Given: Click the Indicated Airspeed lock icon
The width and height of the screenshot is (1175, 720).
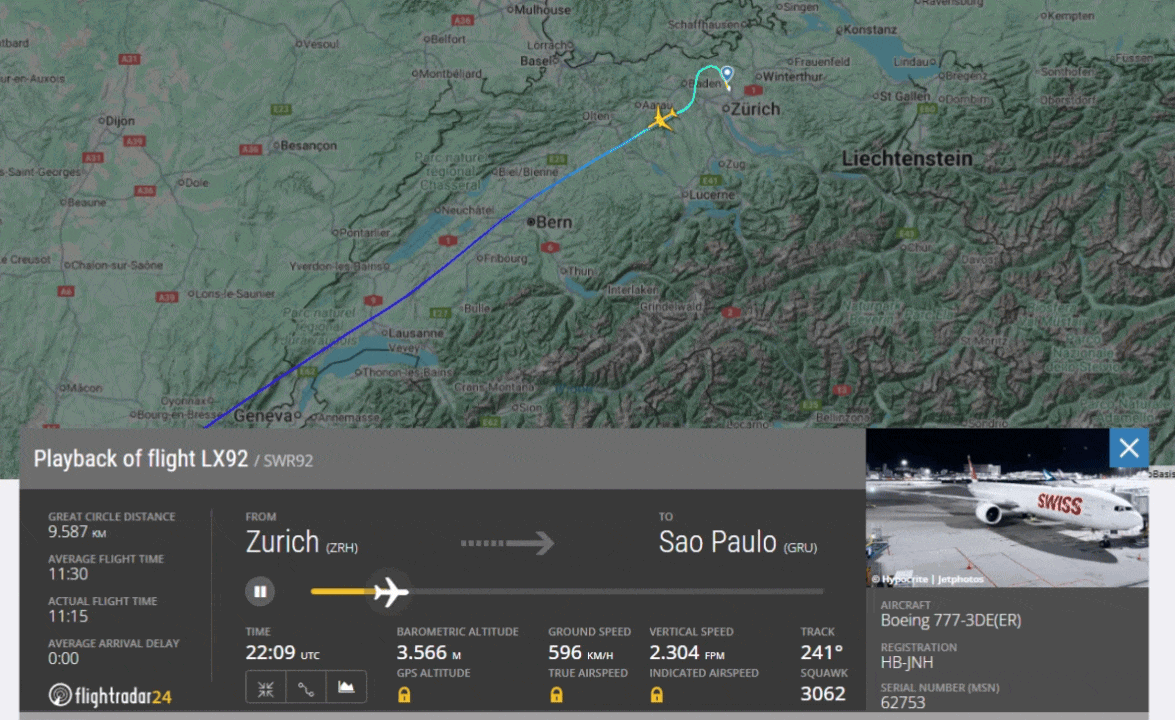Looking at the screenshot, I should [656, 695].
